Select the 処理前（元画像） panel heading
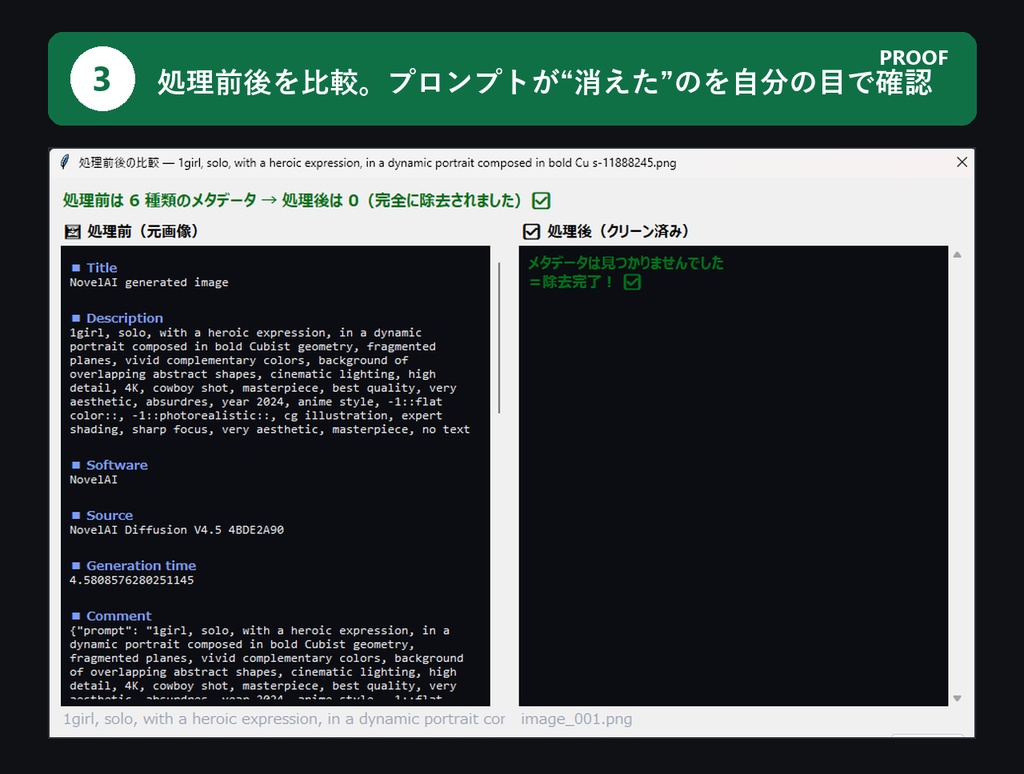Image resolution: width=1024 pixels, height=774 pixels. (142, 231)
